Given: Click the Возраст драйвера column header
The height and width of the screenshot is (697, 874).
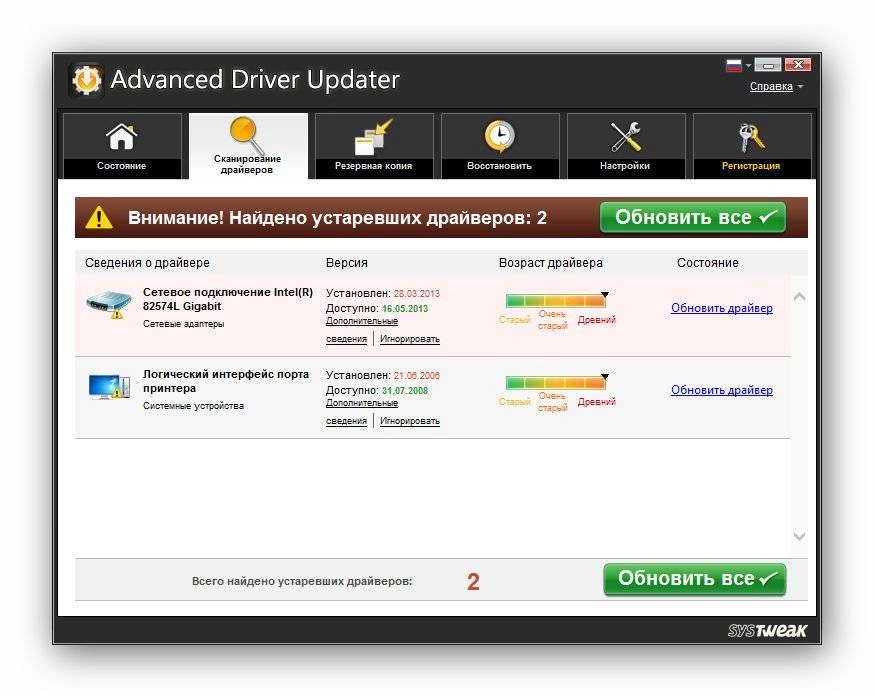Looking at the screenshot, I should click(551, 263).
